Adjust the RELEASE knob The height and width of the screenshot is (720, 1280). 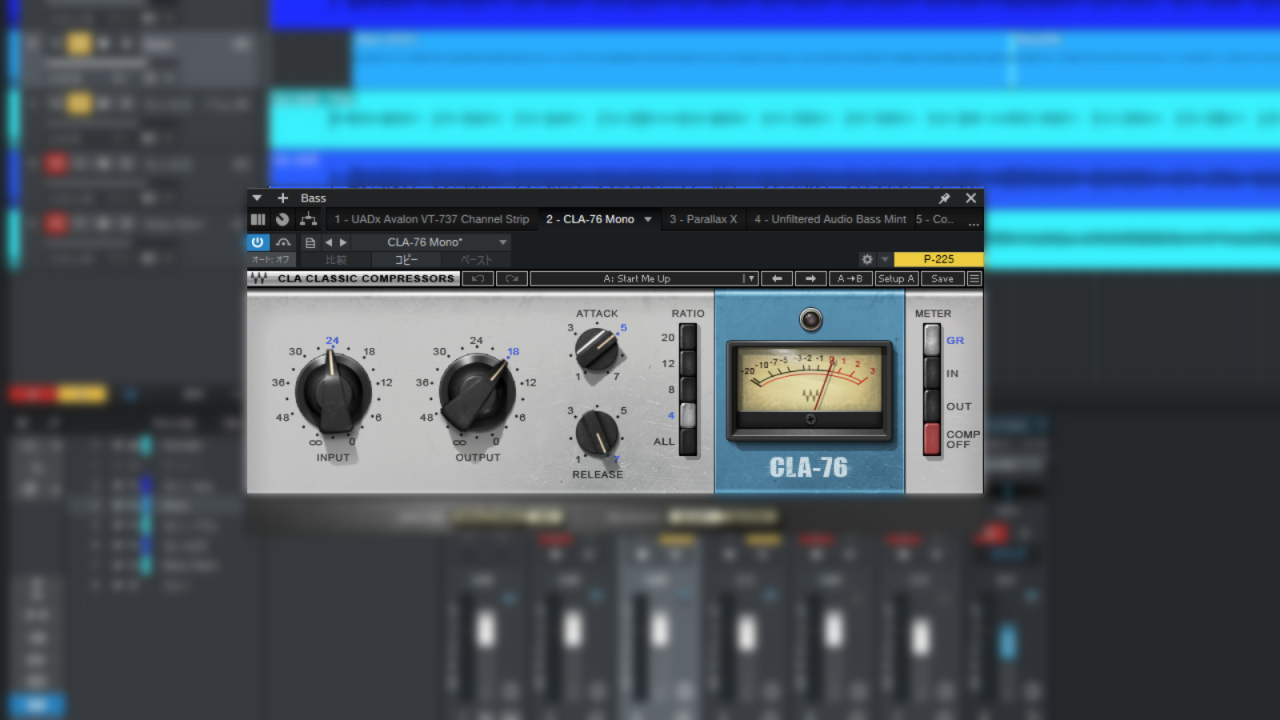(x=597, y=433)
